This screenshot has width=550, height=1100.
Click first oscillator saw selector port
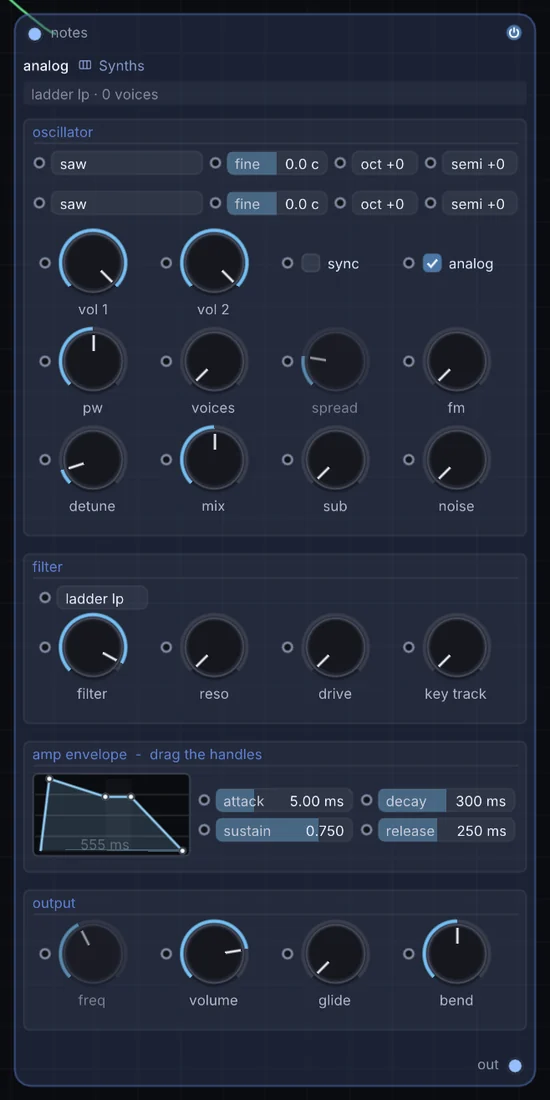click(40, 163)
